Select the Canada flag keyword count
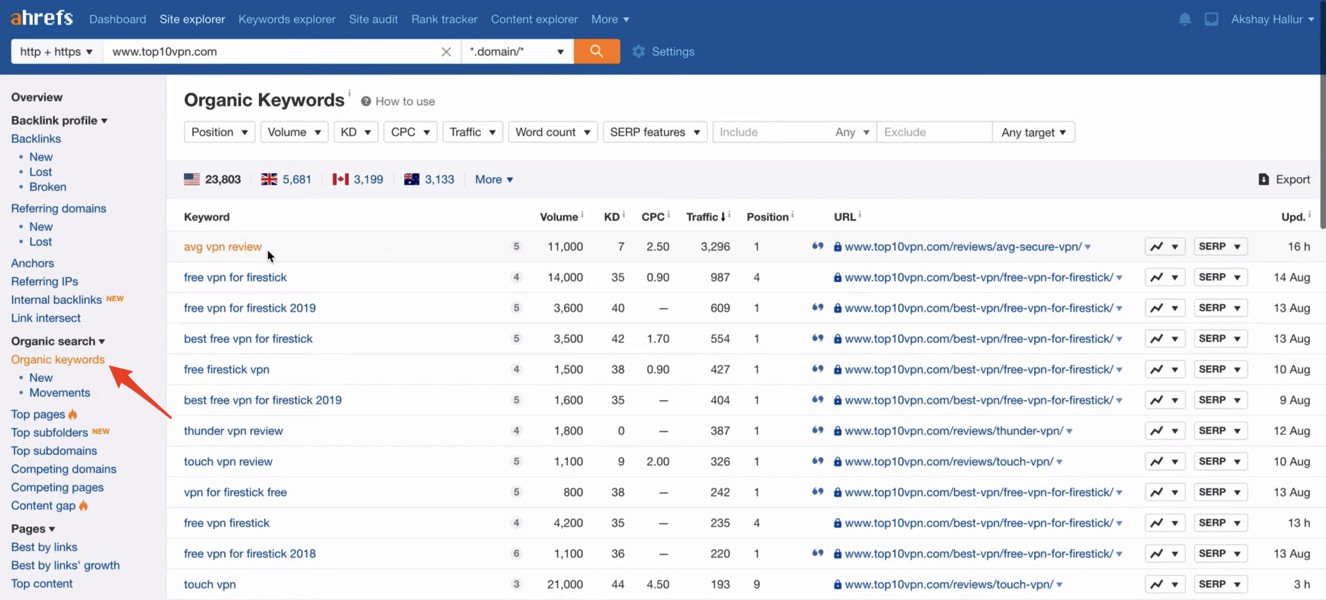Image resolution: width=1326 pixels, height=600 pixels. click(x=358, y=179)
